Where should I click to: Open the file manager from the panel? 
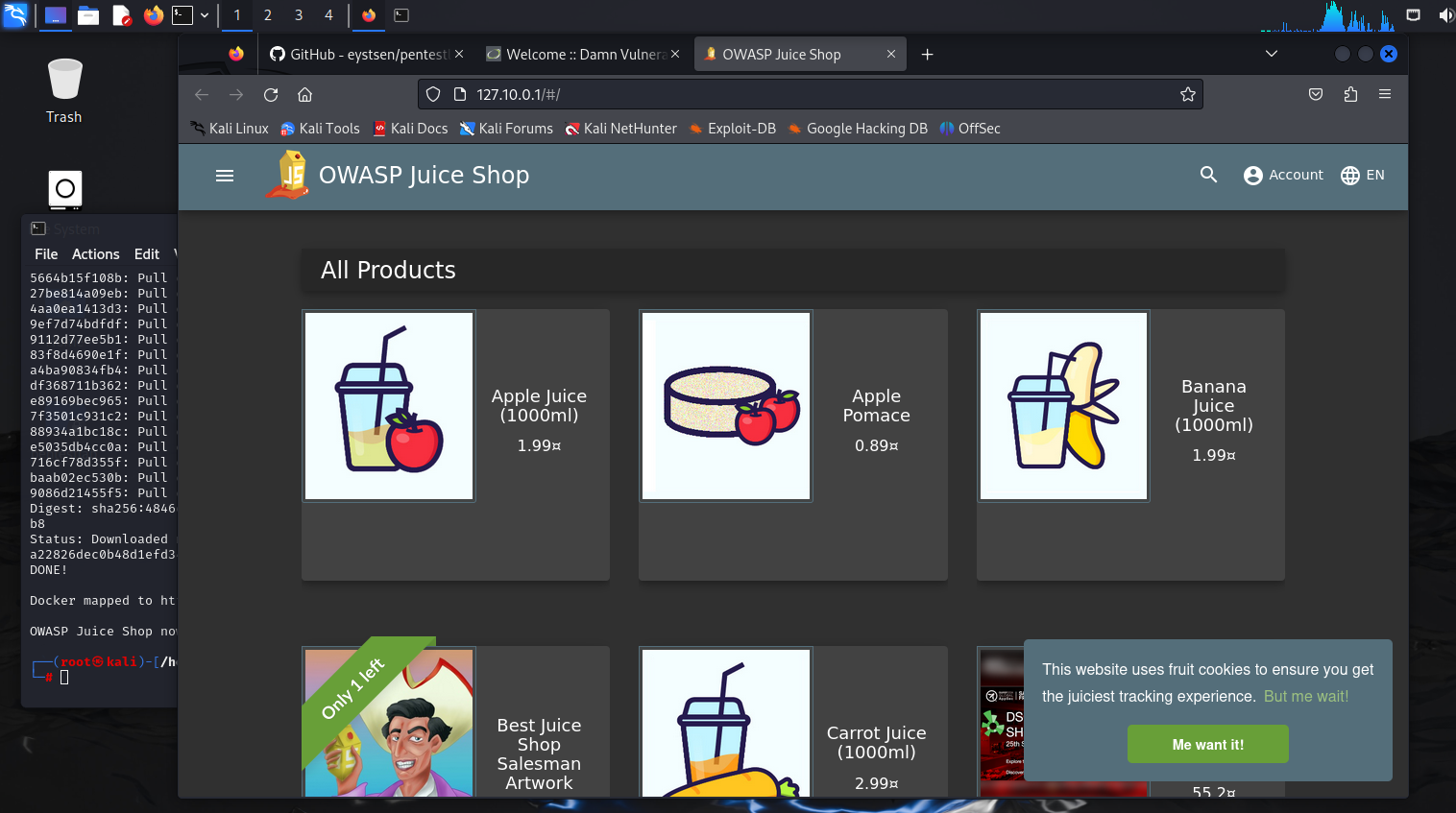pos(88,15)
